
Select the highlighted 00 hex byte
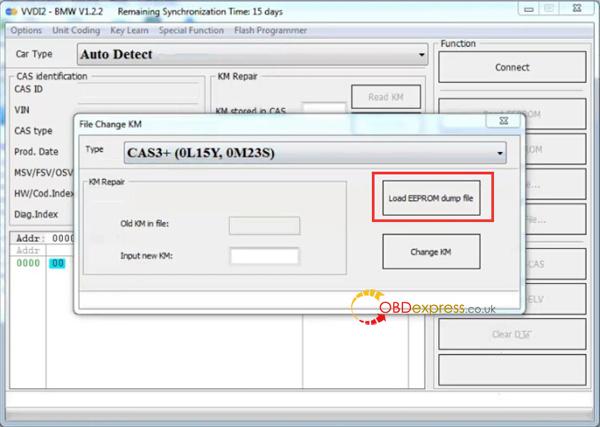57,263
